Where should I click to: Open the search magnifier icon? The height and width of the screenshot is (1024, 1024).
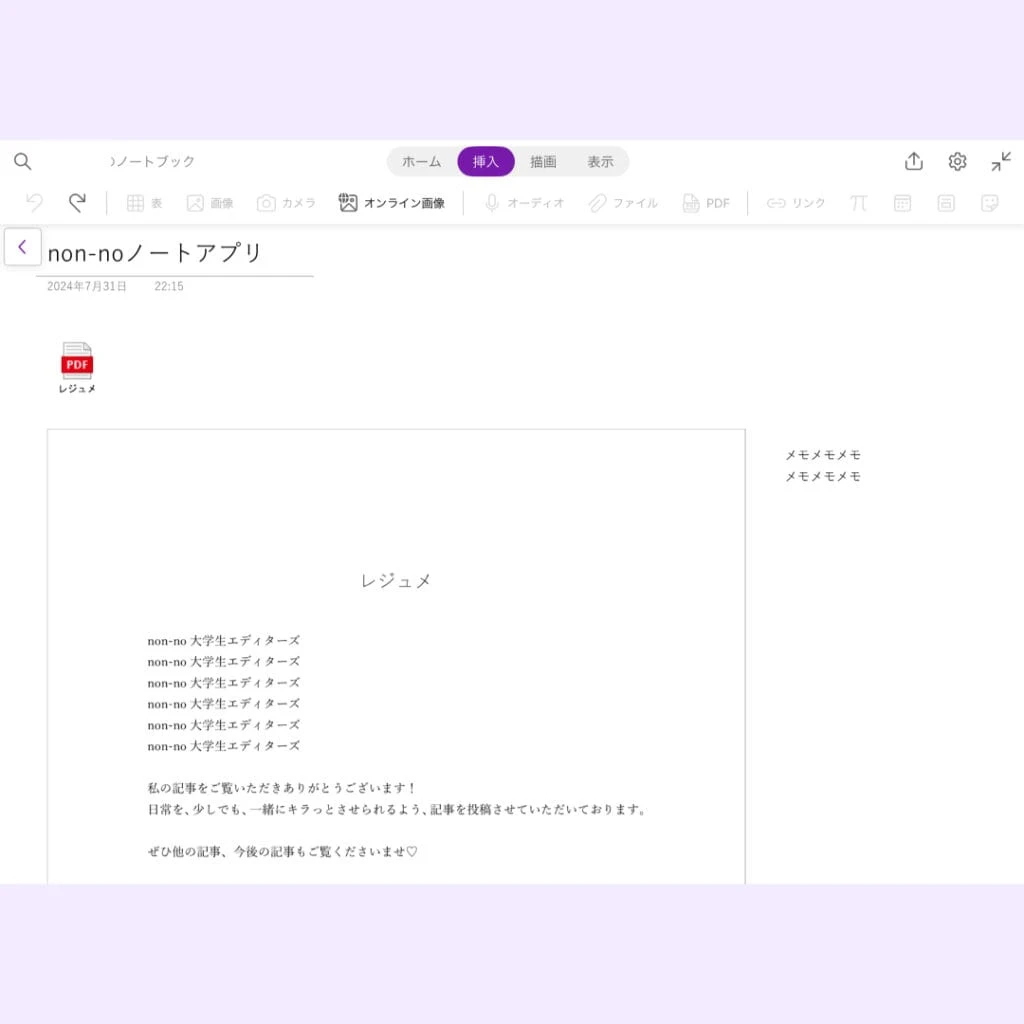click(x=23, y=161)
